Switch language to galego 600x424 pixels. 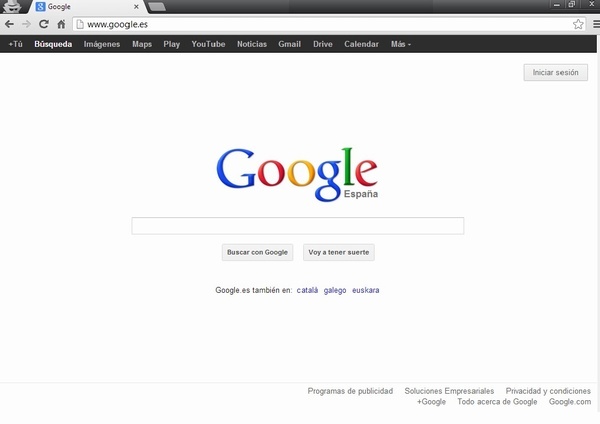335,290
